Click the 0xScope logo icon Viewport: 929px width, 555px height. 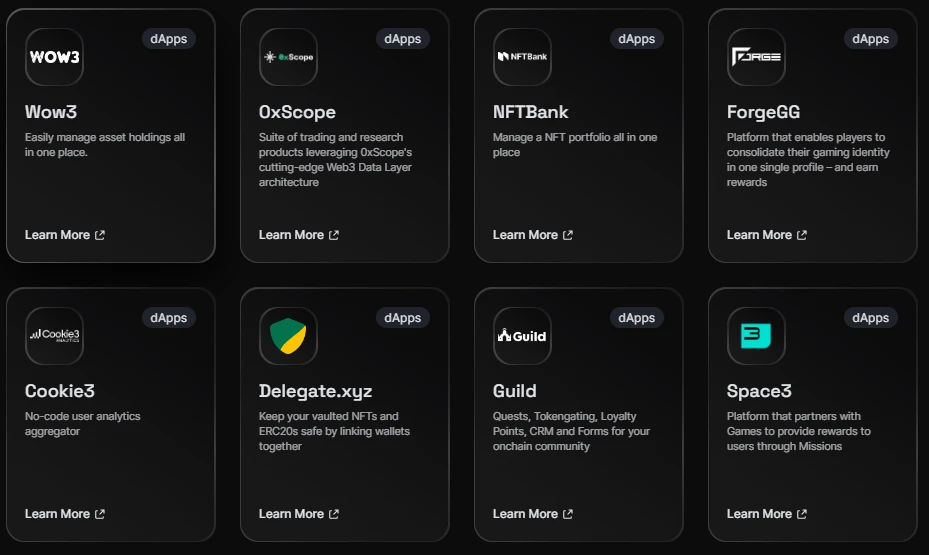pos(288,57)
